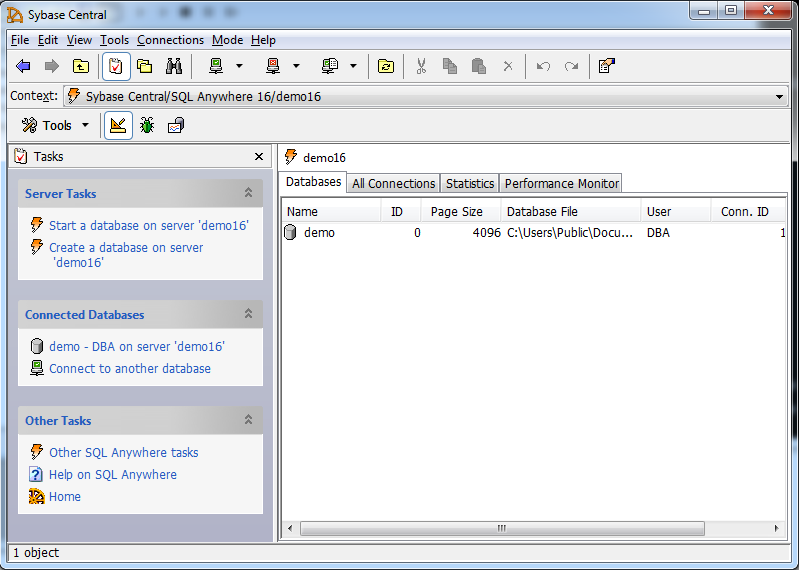Sort by the Conn. ID column header

pyautogui.click(x=748, y=211)
